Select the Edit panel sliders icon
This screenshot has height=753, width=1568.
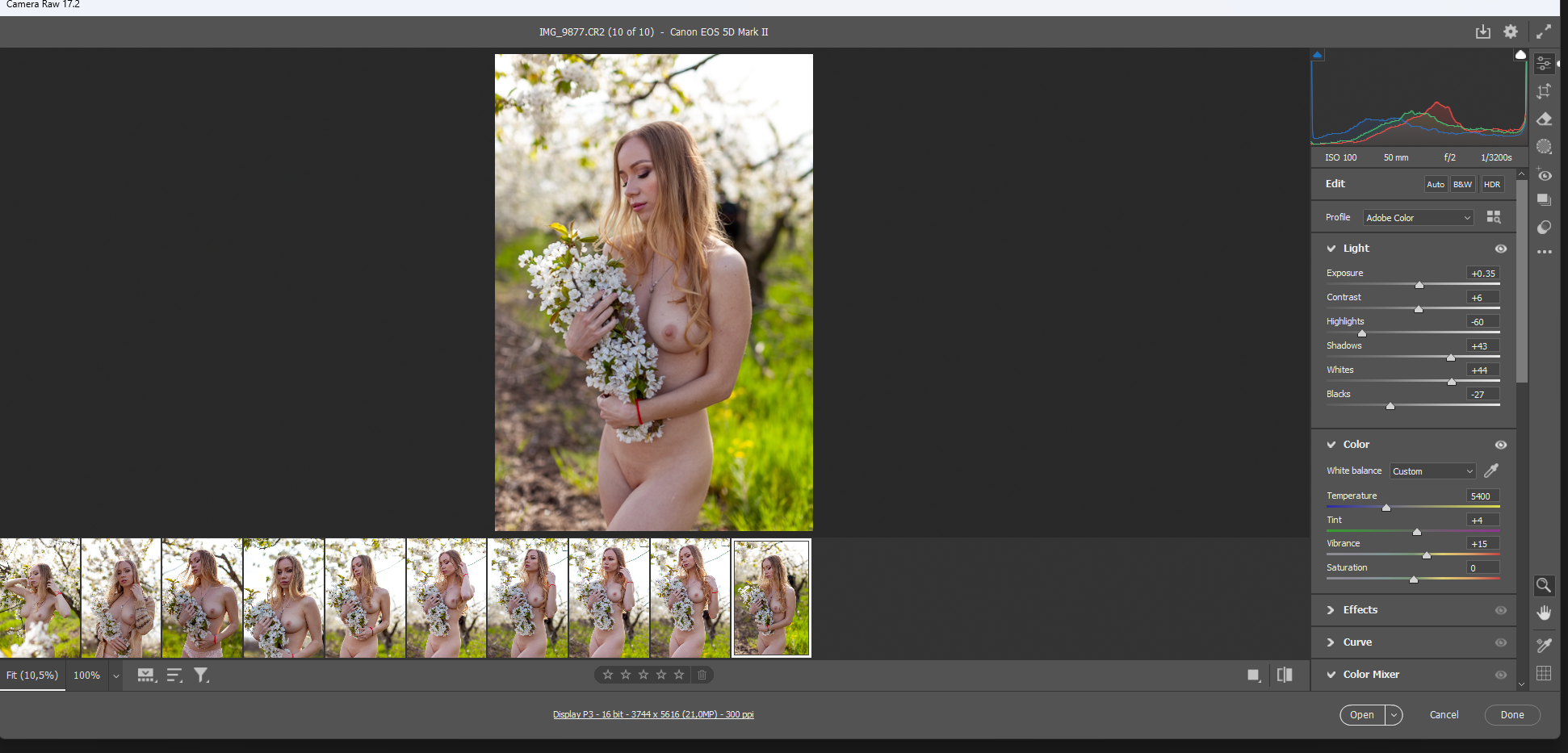point(1544,63)
